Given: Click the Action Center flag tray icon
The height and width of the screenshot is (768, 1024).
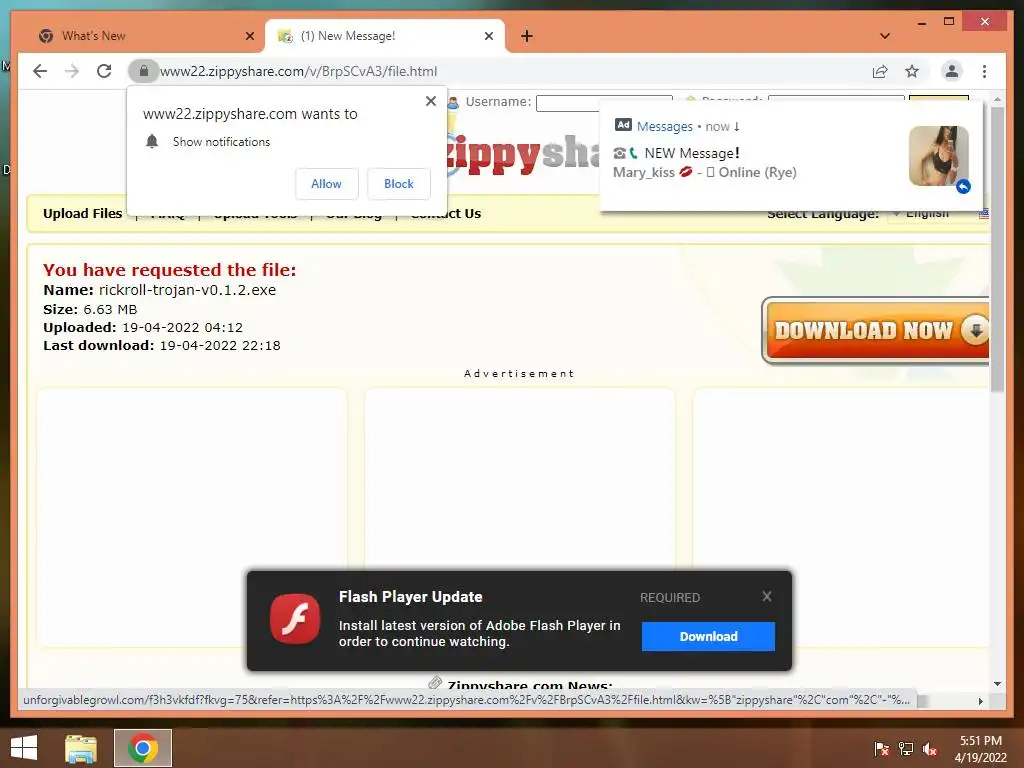Looking at the screenshot, I should 881,749.
